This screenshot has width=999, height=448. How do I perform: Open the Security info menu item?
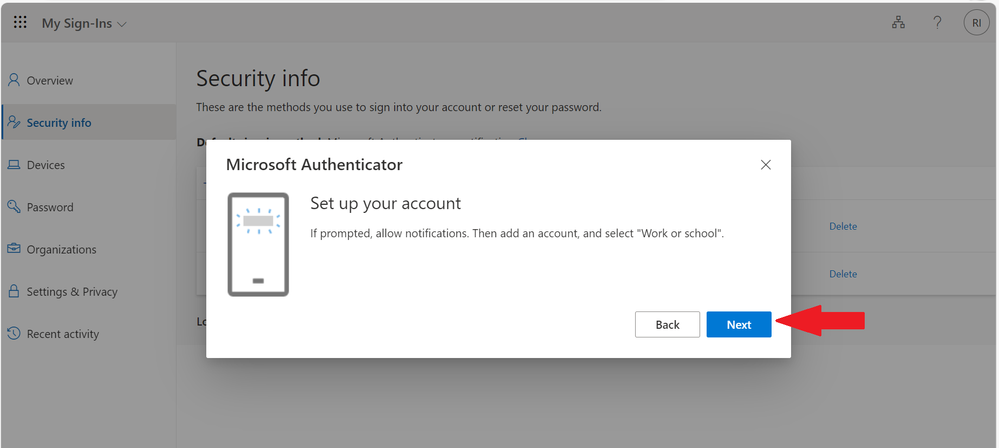point(59,123)
